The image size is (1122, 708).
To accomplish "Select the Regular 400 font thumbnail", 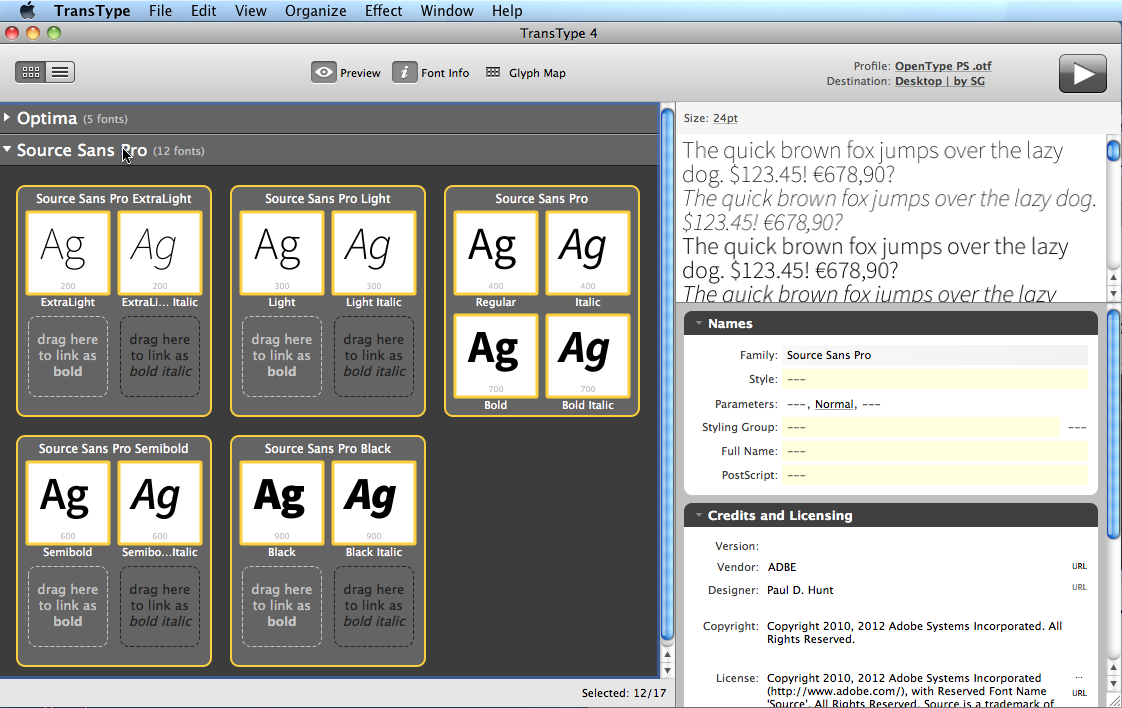I will [496, 253].
